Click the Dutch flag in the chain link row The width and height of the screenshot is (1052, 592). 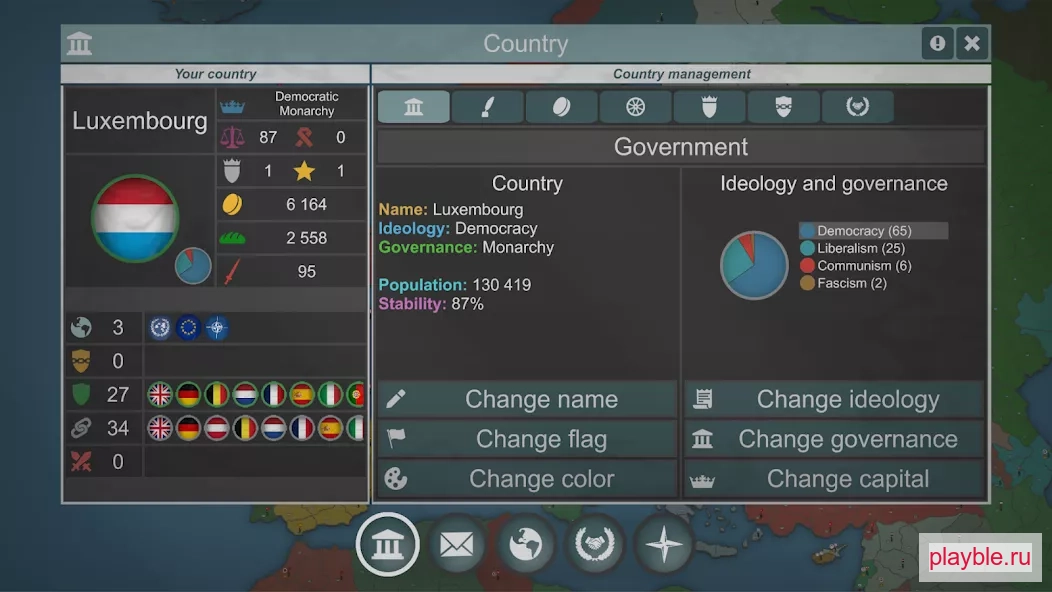click(274, 428)
